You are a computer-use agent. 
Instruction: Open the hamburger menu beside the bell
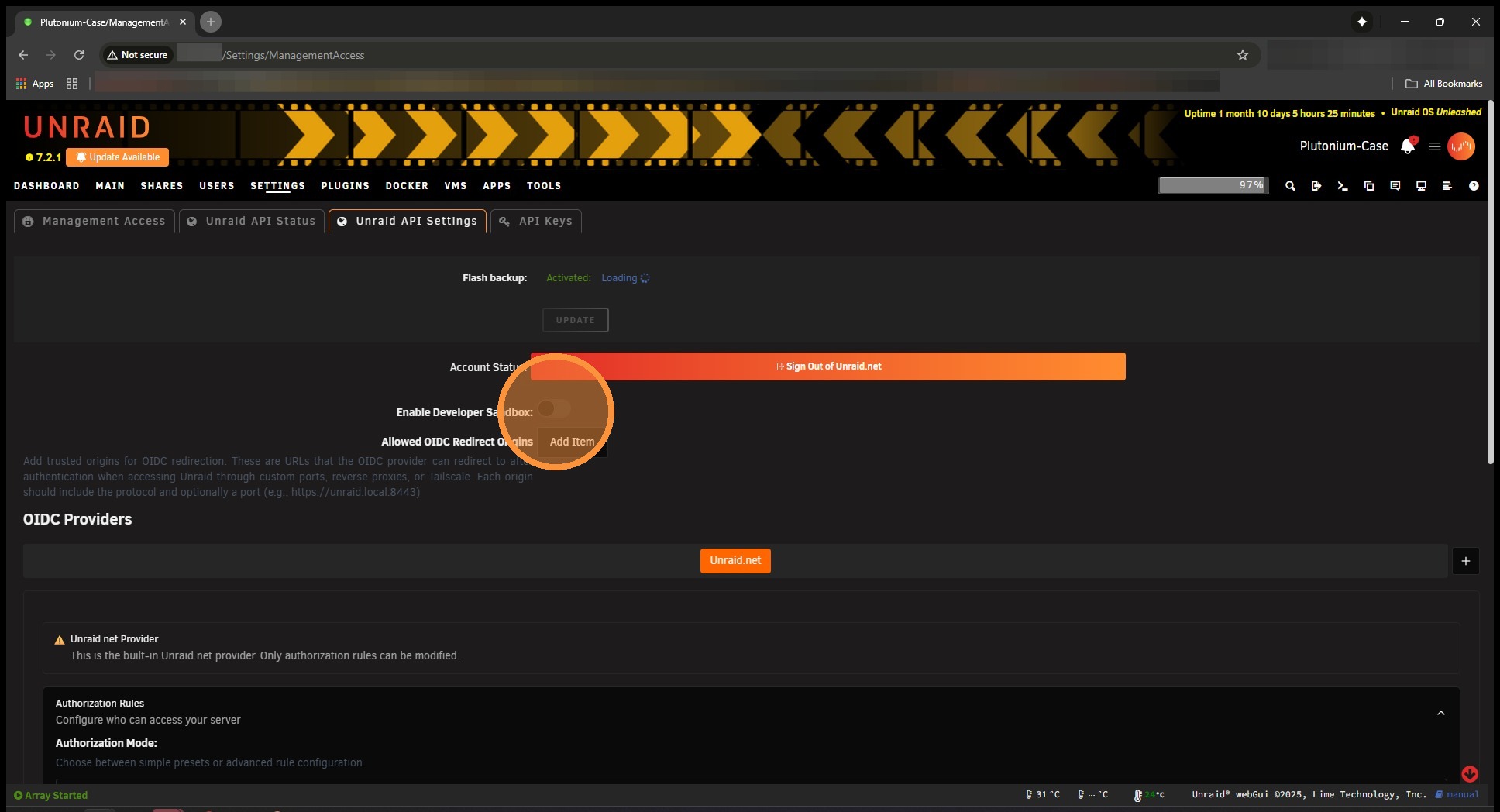point(1435,146)
